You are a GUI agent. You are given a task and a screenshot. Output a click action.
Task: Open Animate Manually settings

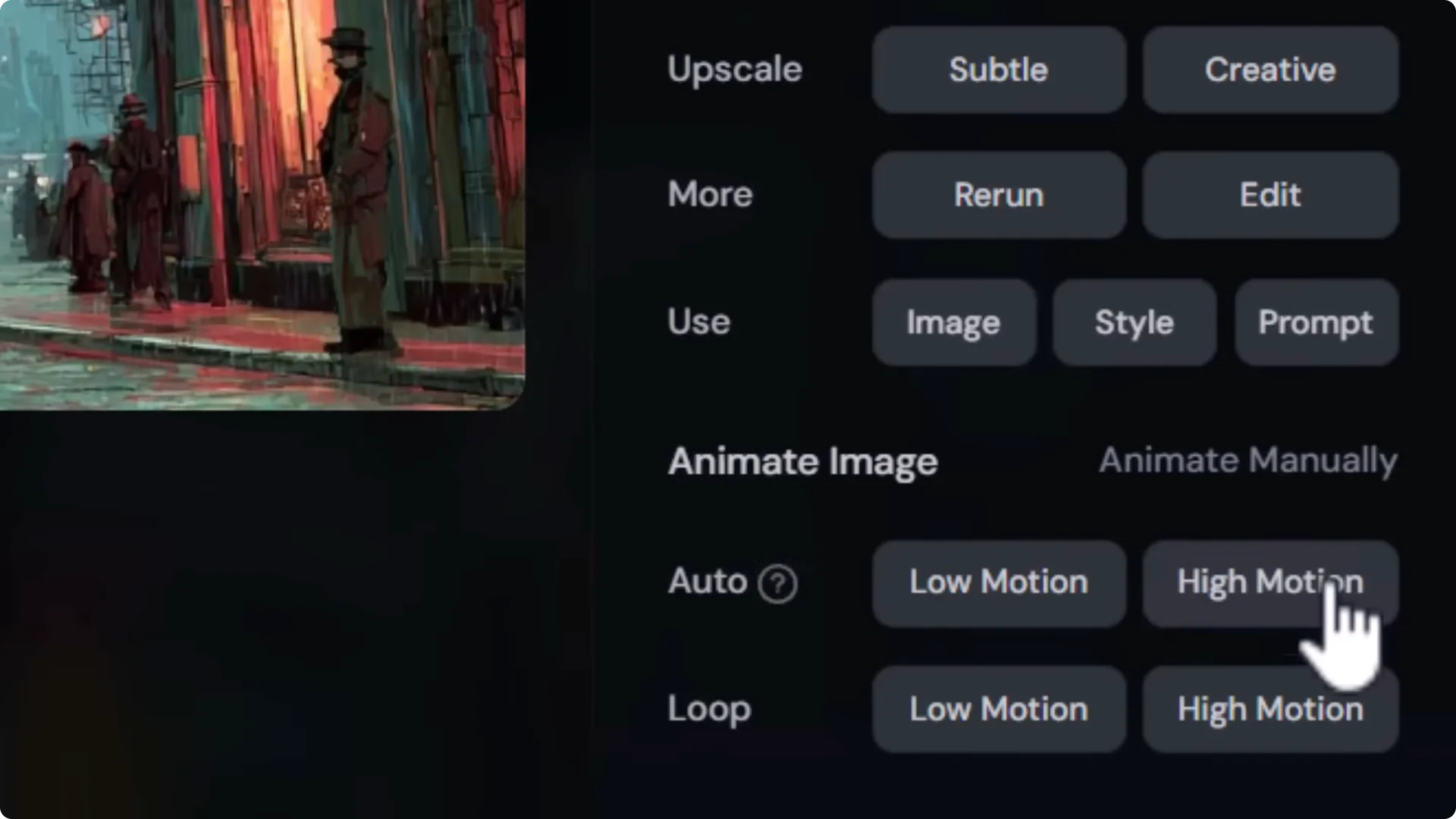click(1247, 460)
